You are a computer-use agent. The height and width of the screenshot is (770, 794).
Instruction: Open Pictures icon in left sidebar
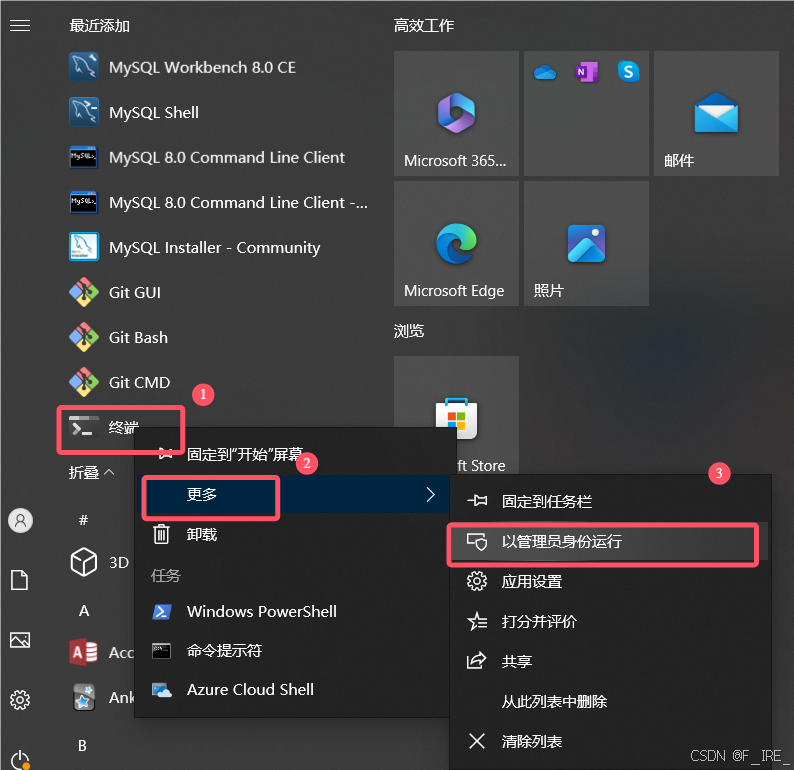coord(20,640)
